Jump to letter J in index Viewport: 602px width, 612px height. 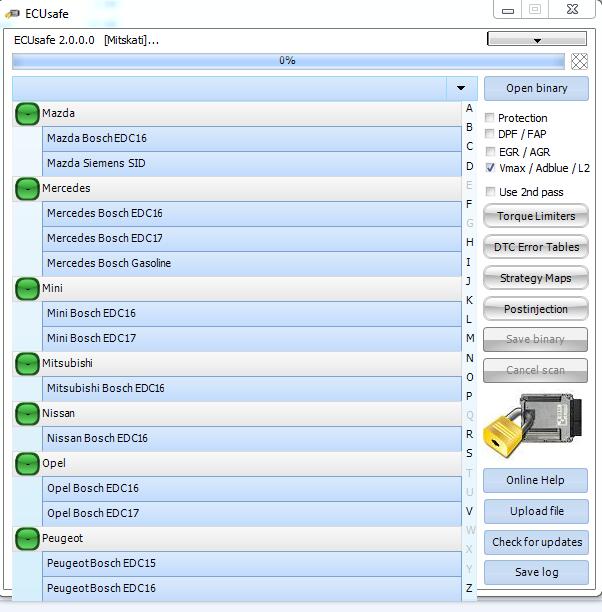coord(469,281)
